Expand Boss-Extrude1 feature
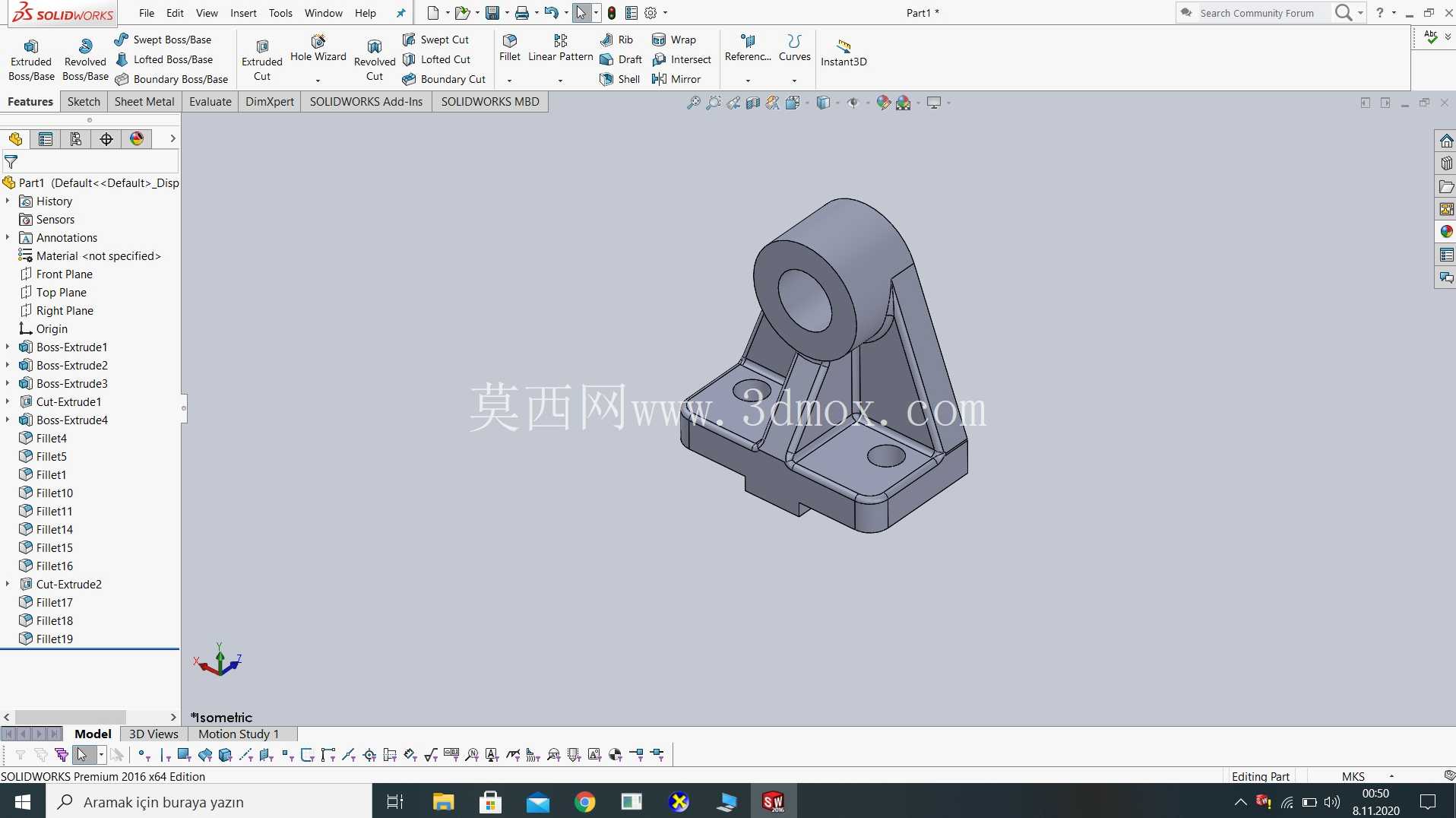 8,347
